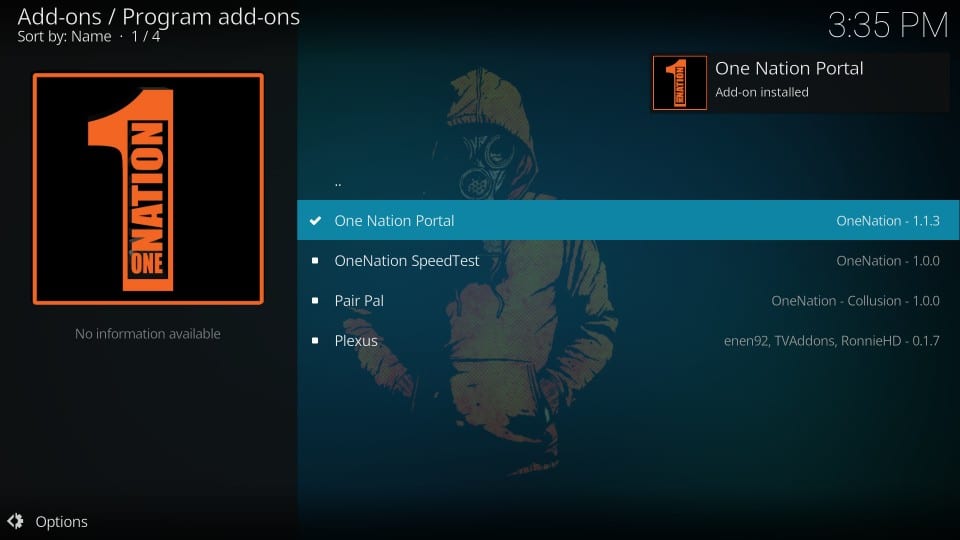Click the bullet icon beside Pair Pal
This screenshot has height=540, width=960.
click(x=315, y=301)
